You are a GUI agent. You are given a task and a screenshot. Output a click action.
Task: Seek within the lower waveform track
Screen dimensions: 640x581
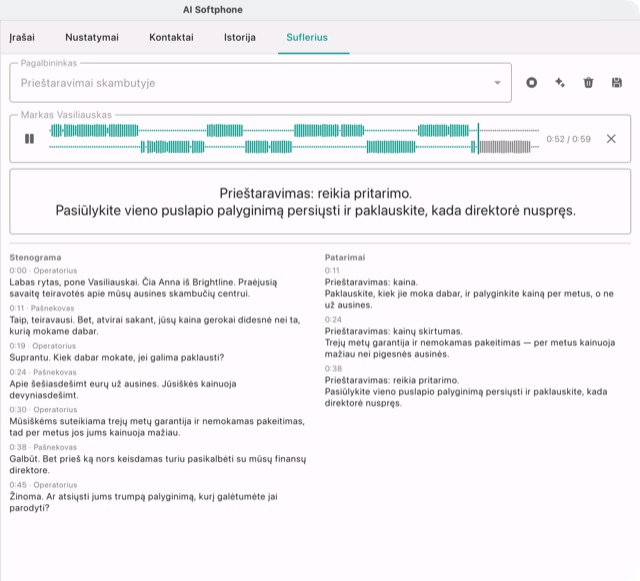(x=294, y=147)
